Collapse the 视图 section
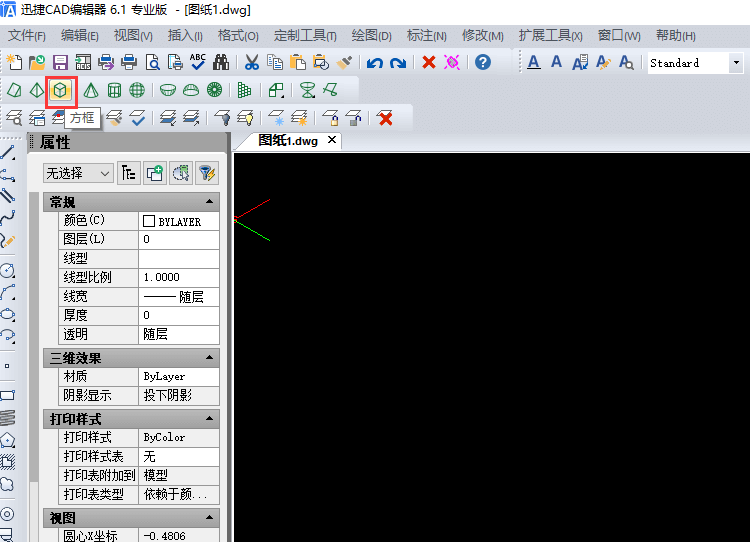The height and width of the screenshot is (542, 750). pos(210,518)
